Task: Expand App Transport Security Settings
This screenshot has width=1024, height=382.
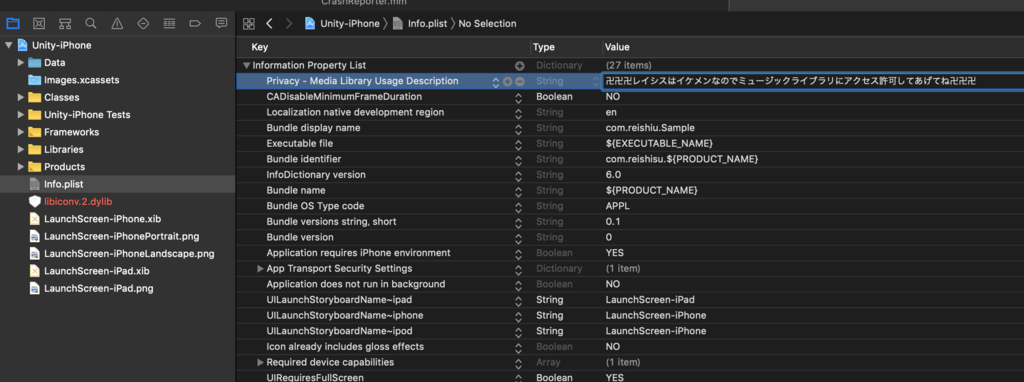Action: click(260, 269)
